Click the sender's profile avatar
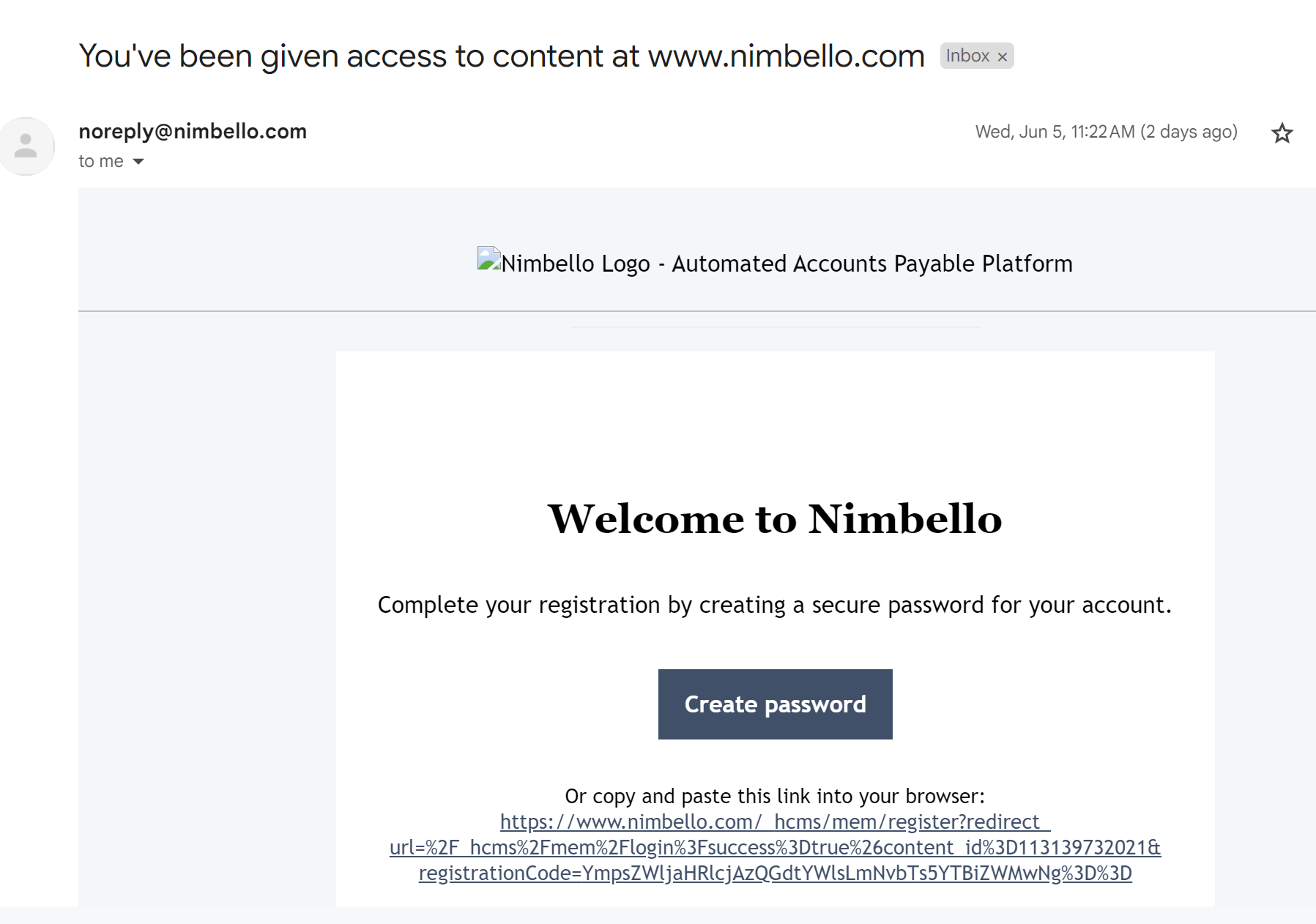The image size is (1316, 924). [26, 146]
